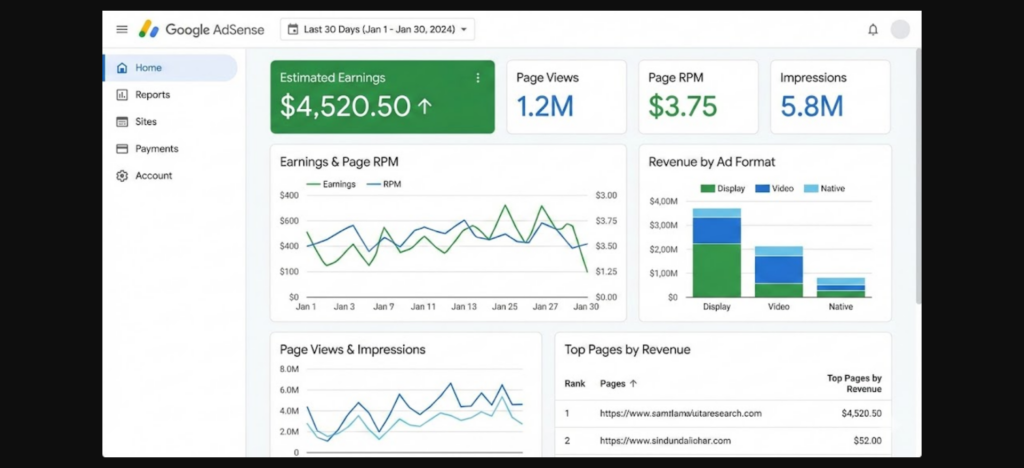The image size is (1024, 468).
Task: Click the Estimated Earnings green card
Action: (x=383, y=97)
